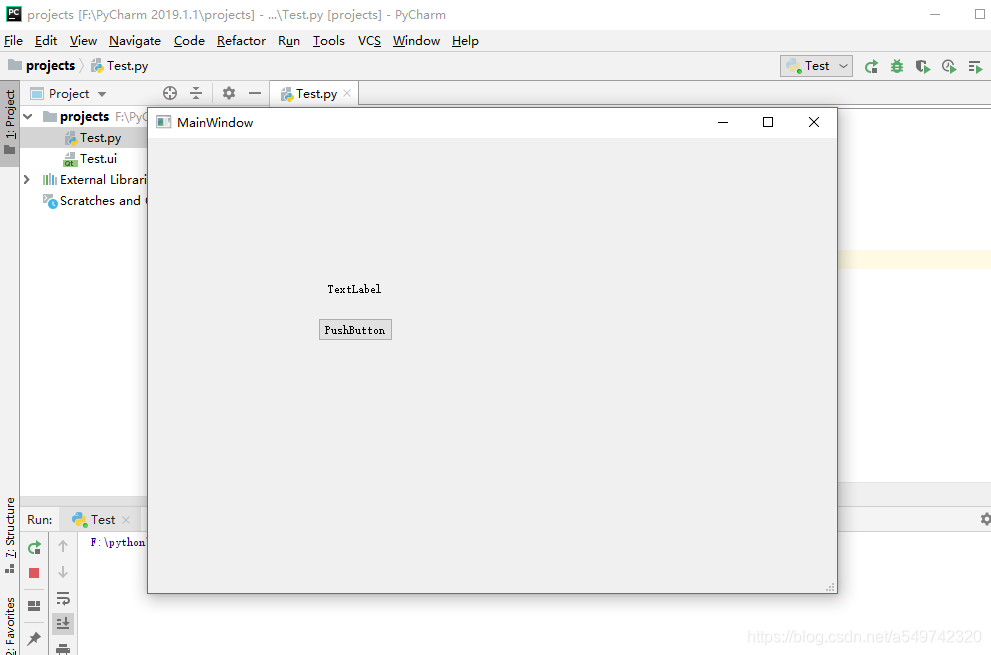
Task: Open the Window menu
Action: [416, 40]
